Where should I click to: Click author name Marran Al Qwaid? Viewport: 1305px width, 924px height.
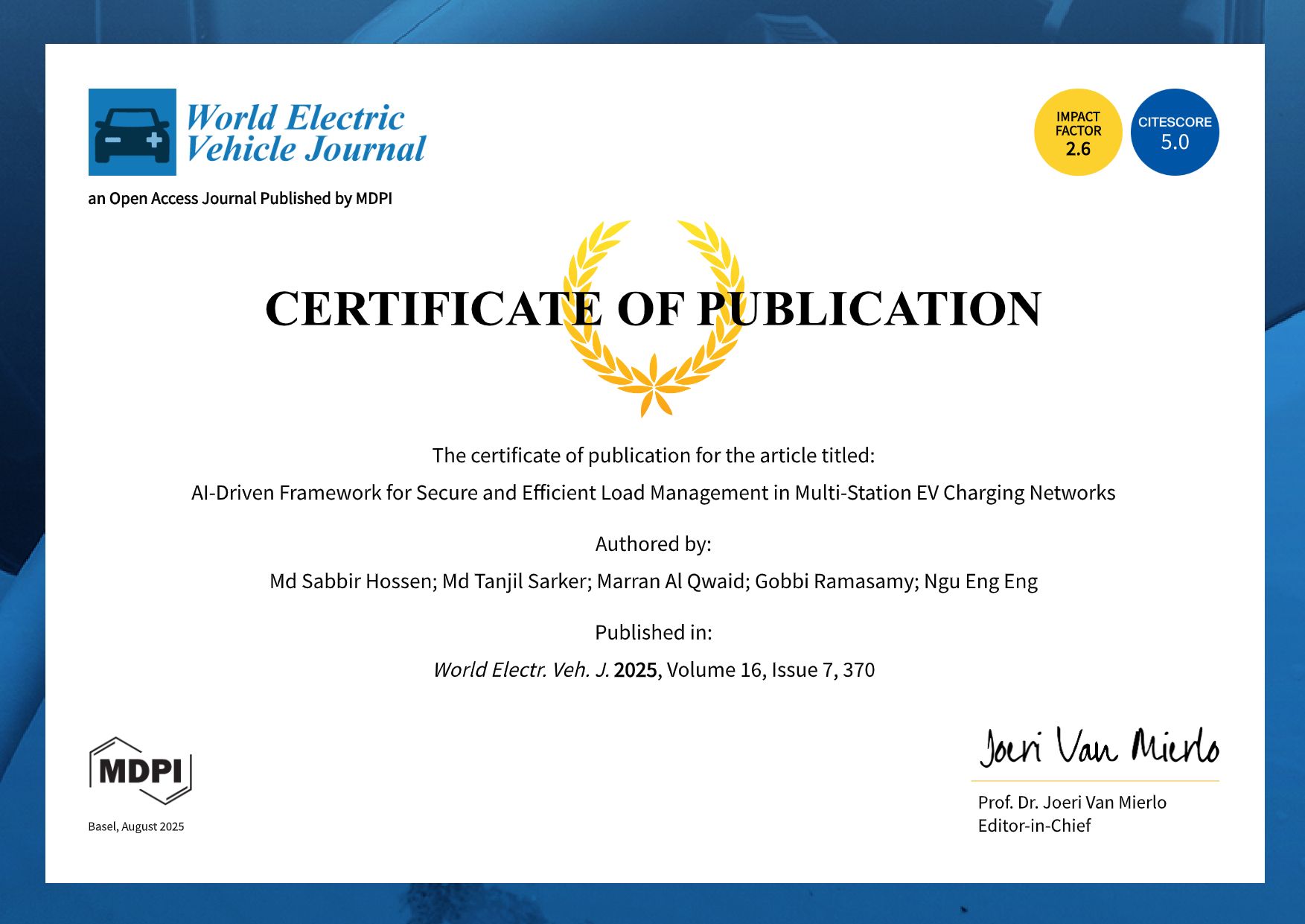[672, 582]
